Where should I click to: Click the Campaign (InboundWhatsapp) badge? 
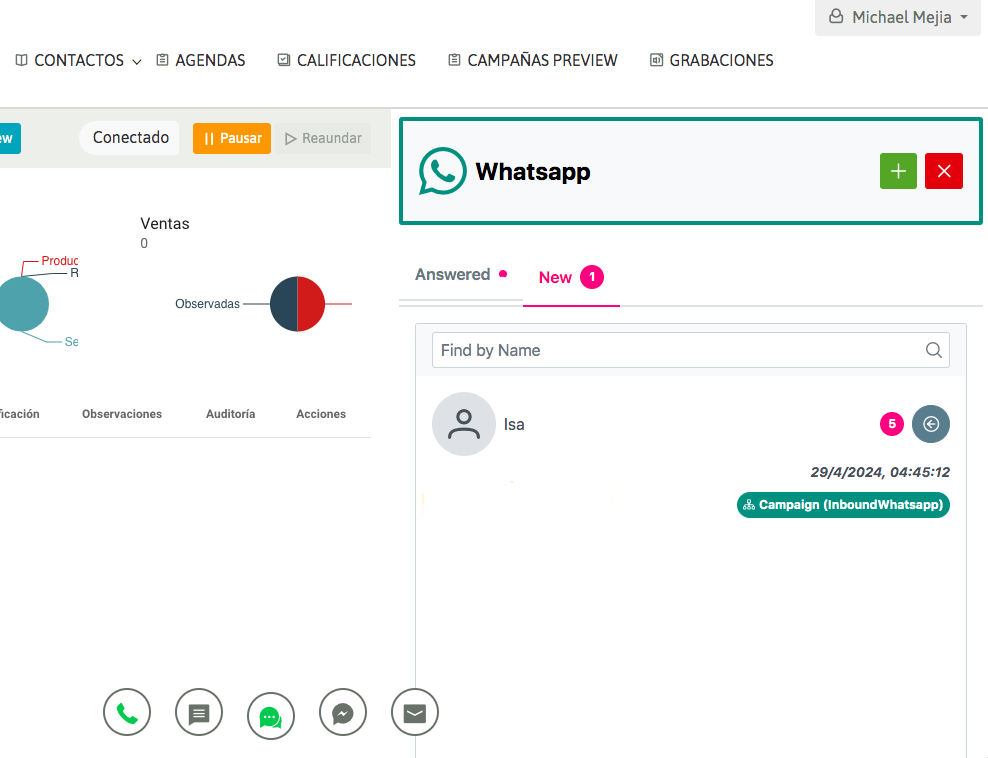[843, 505]
